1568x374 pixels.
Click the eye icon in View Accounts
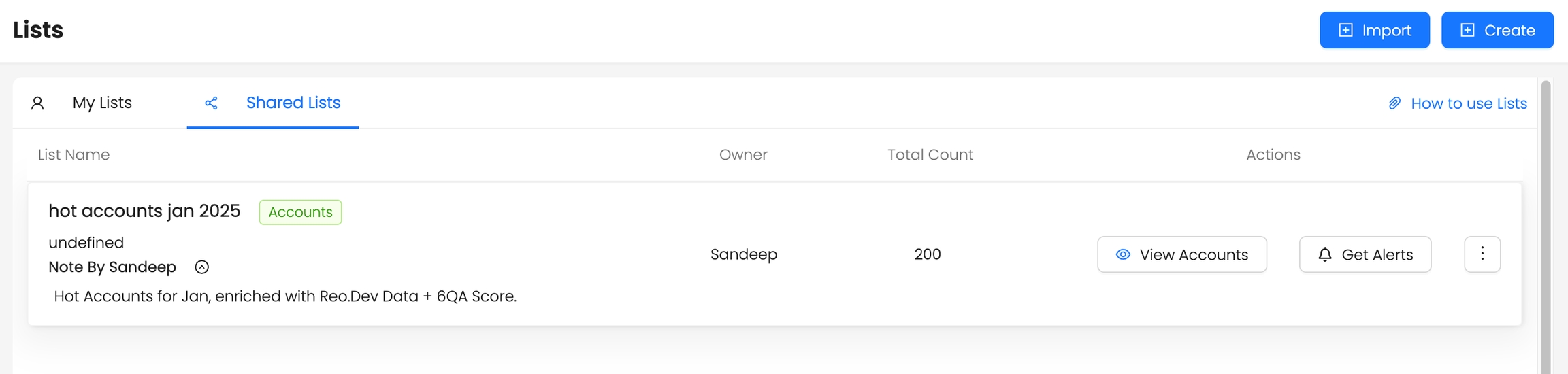[x=1123, y=254]
